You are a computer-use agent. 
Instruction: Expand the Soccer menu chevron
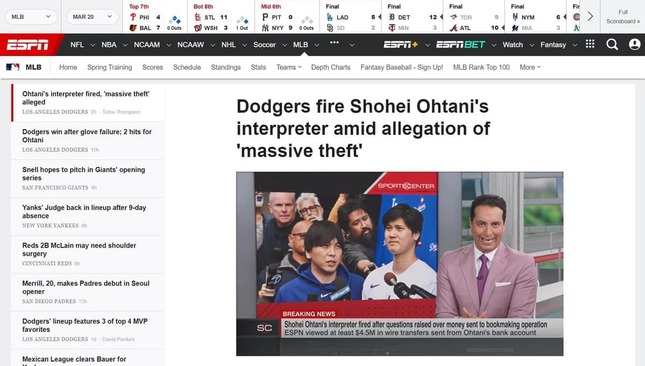(x=284, y=45)
